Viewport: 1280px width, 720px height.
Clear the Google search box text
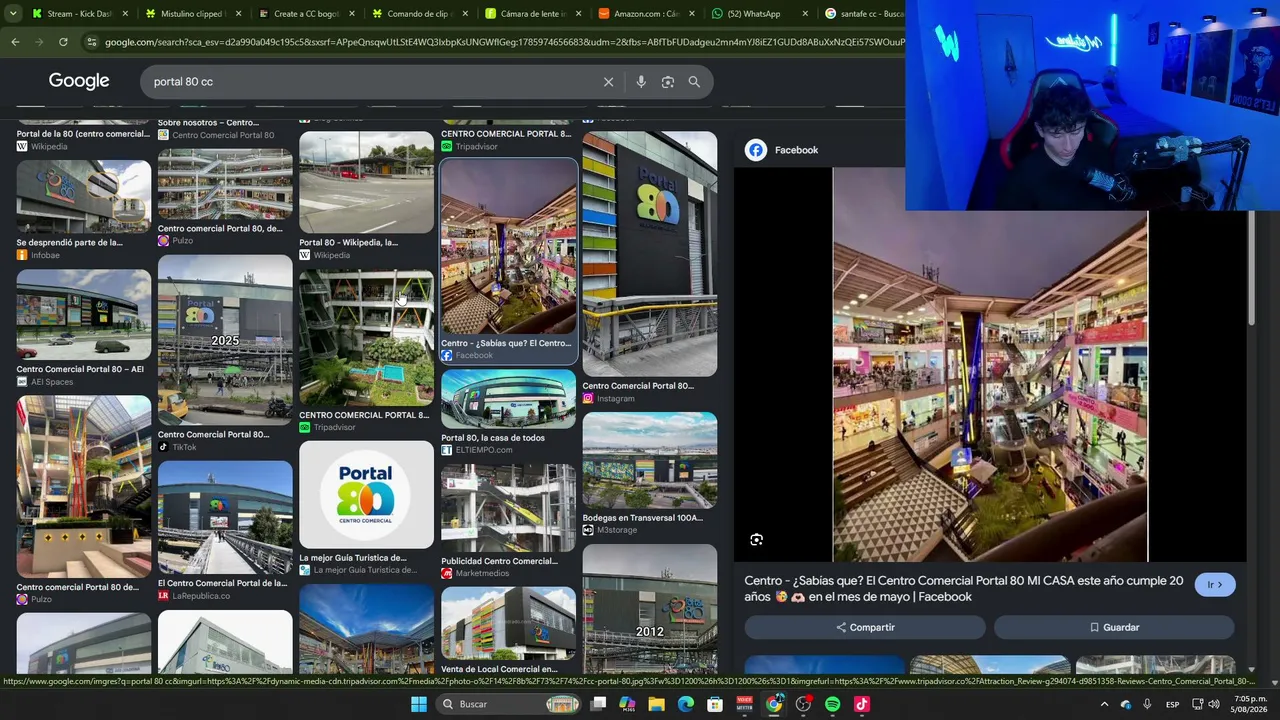coord(608,82)
